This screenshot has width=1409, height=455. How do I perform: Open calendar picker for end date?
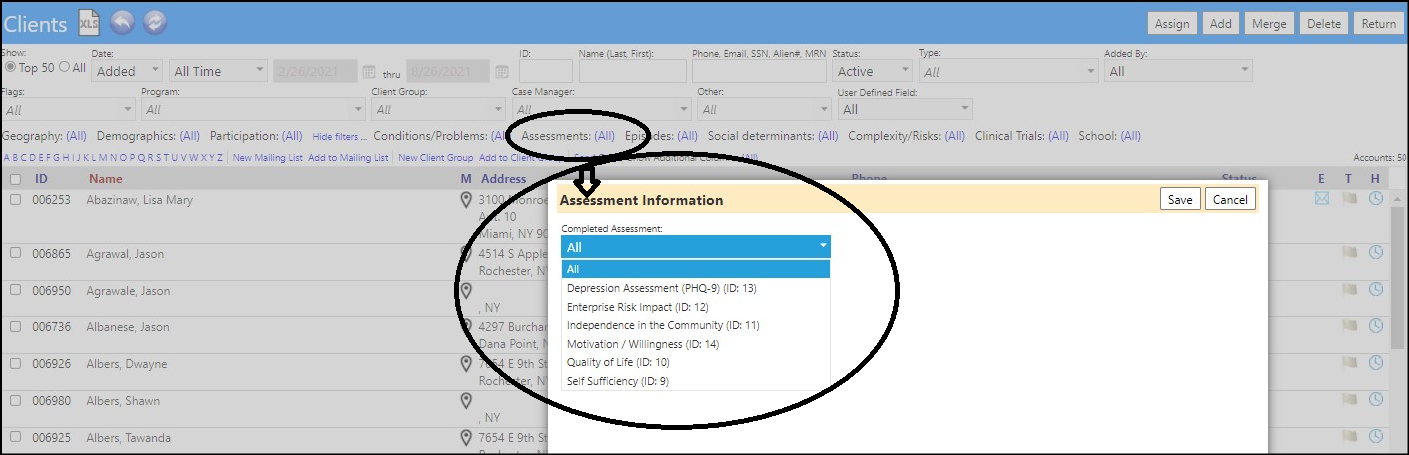502,72
